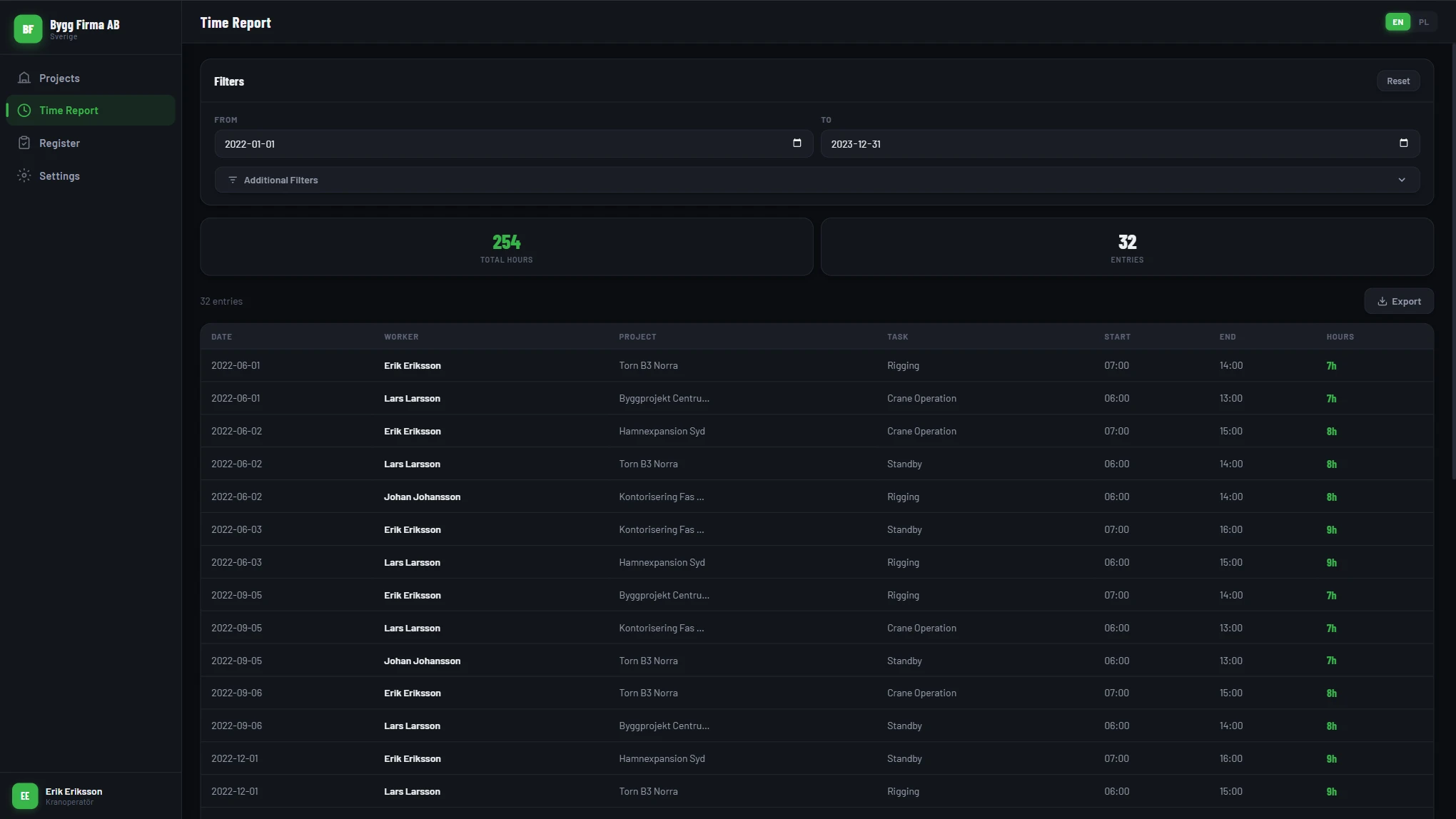
Task: Click the filter lines icon beside Additional Filters
Action: [233, 180]
